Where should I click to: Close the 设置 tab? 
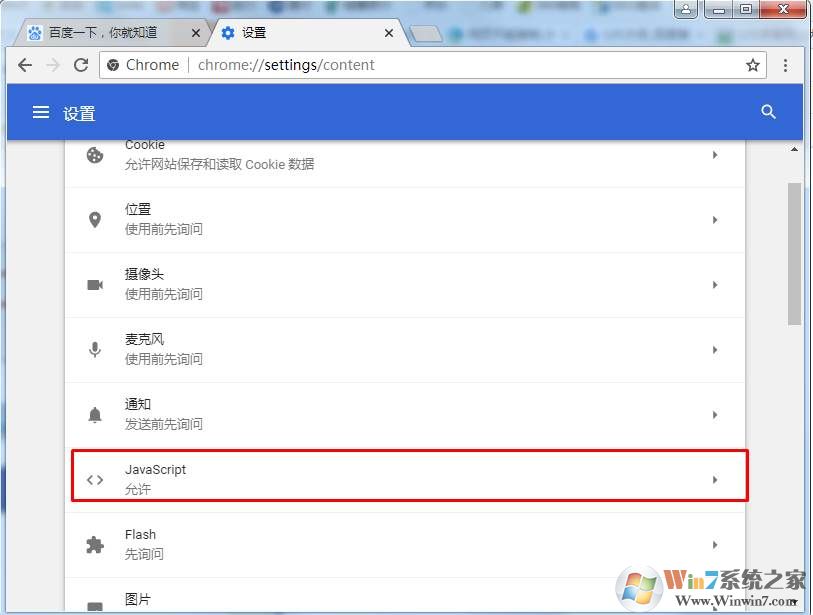click(x=390, y=33)
